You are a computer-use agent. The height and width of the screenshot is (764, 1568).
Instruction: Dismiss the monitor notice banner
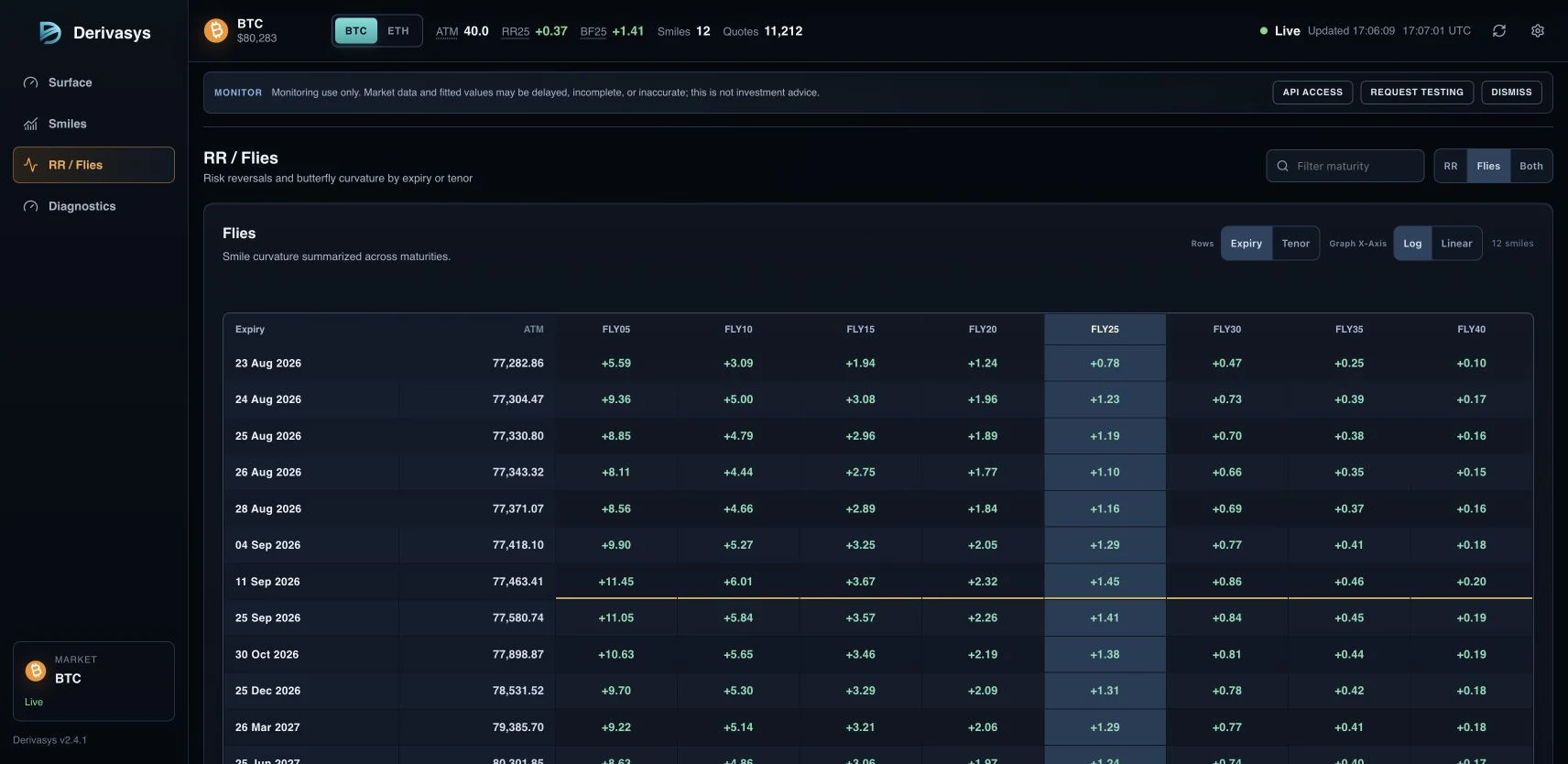point(1511,93)
